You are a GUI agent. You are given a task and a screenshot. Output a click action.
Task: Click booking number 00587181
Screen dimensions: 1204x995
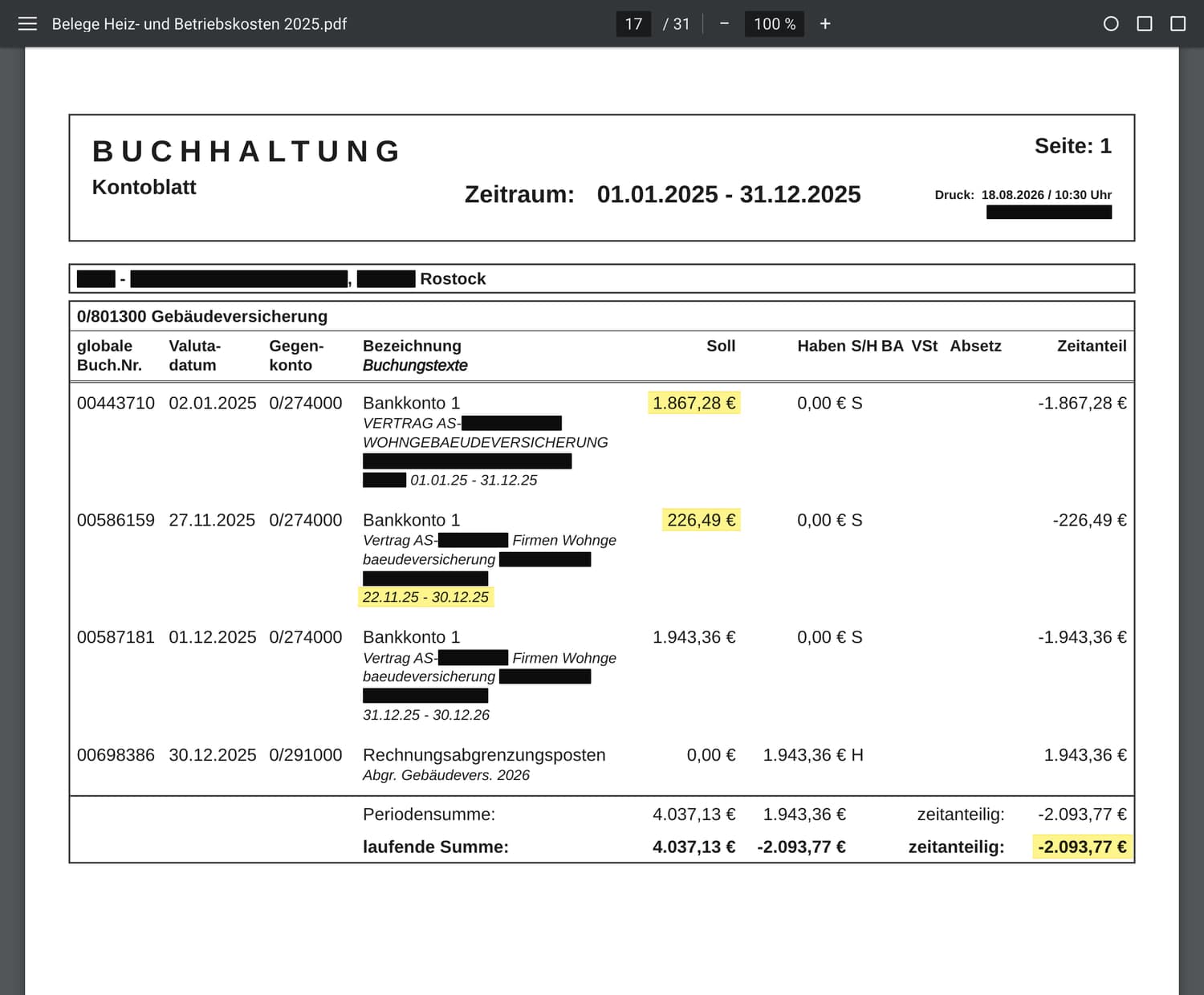pos(116,637)
